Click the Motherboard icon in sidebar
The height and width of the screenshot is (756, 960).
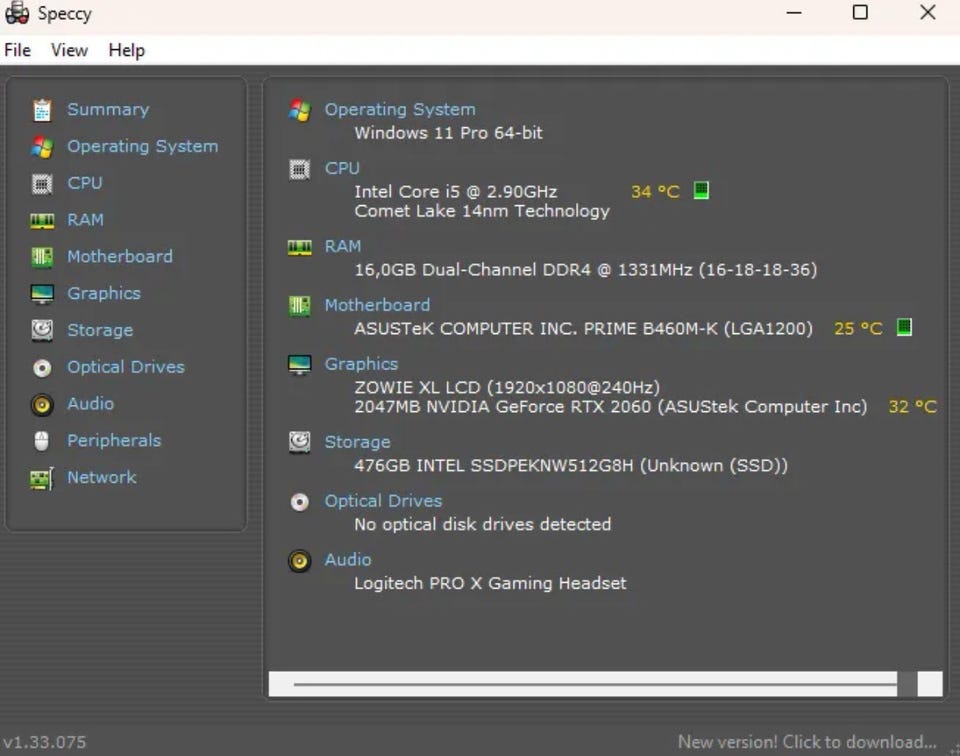(x=42, y=256)
